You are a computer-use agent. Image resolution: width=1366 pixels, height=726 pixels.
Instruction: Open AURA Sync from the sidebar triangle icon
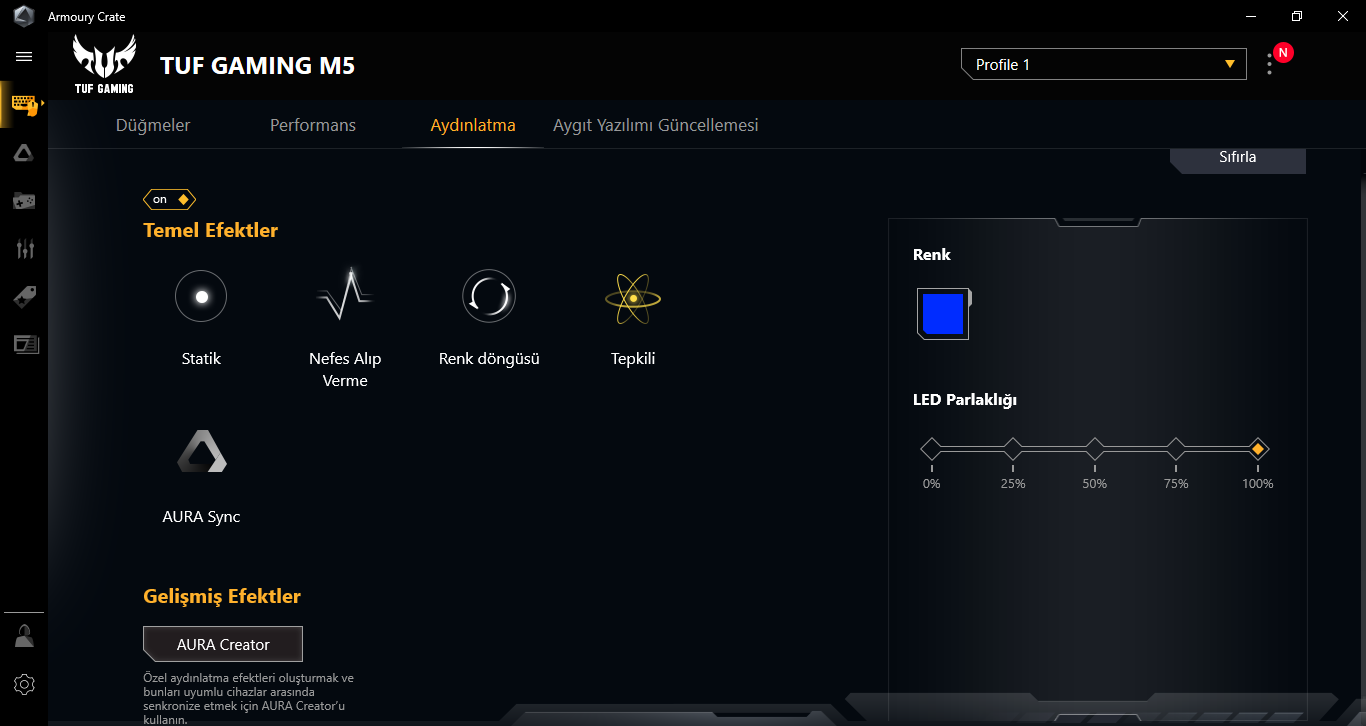pos(24,152)
